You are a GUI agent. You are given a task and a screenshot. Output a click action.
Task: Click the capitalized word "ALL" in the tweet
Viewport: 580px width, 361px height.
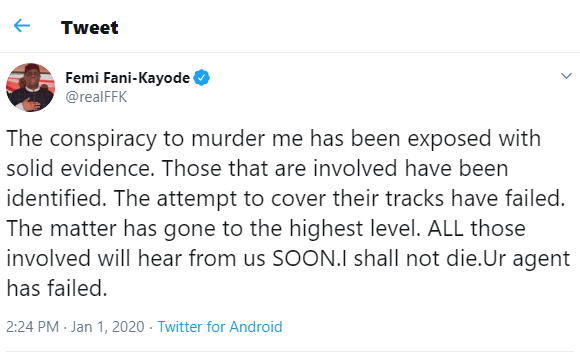tap(446, 228)
